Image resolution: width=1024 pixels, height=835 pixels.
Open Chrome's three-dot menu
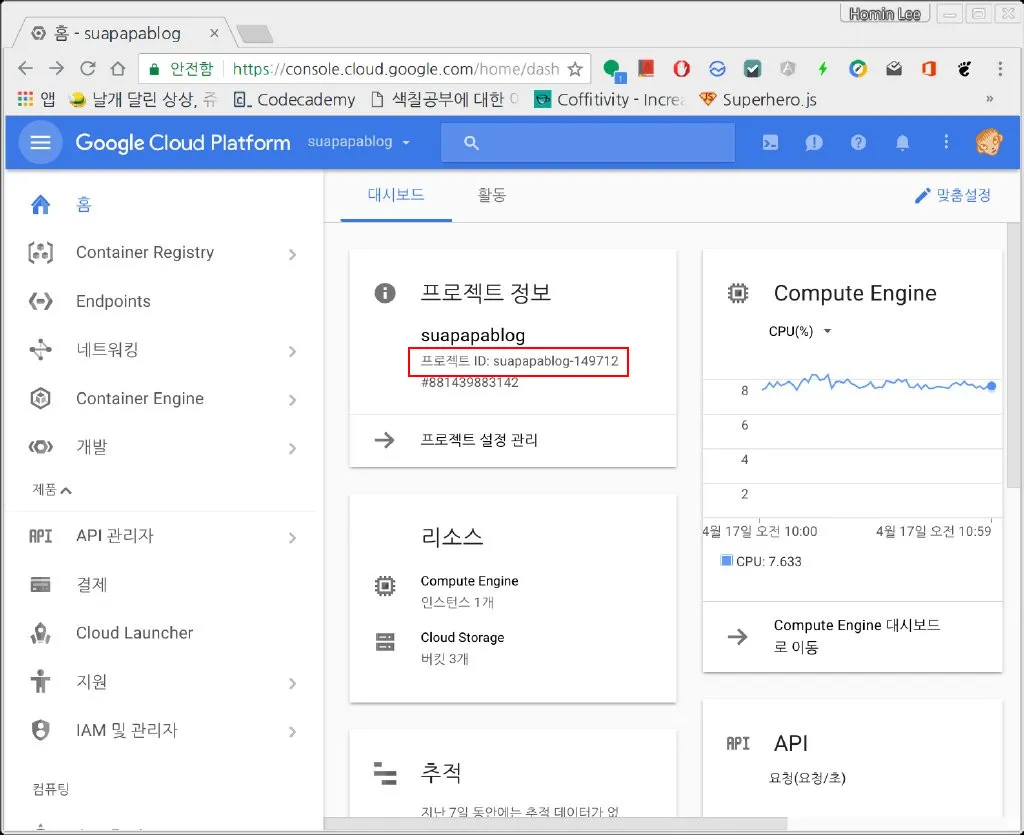1000,69
